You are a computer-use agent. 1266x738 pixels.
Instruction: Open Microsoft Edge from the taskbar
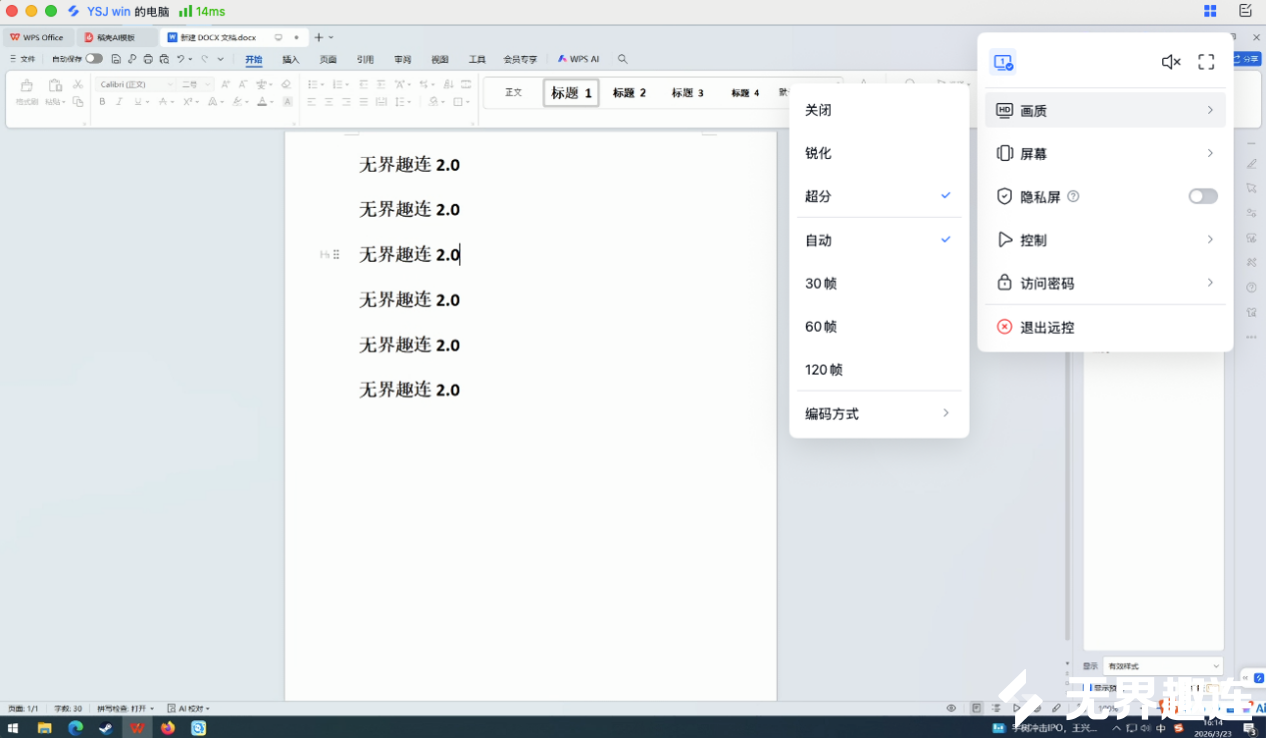point(75,728)
